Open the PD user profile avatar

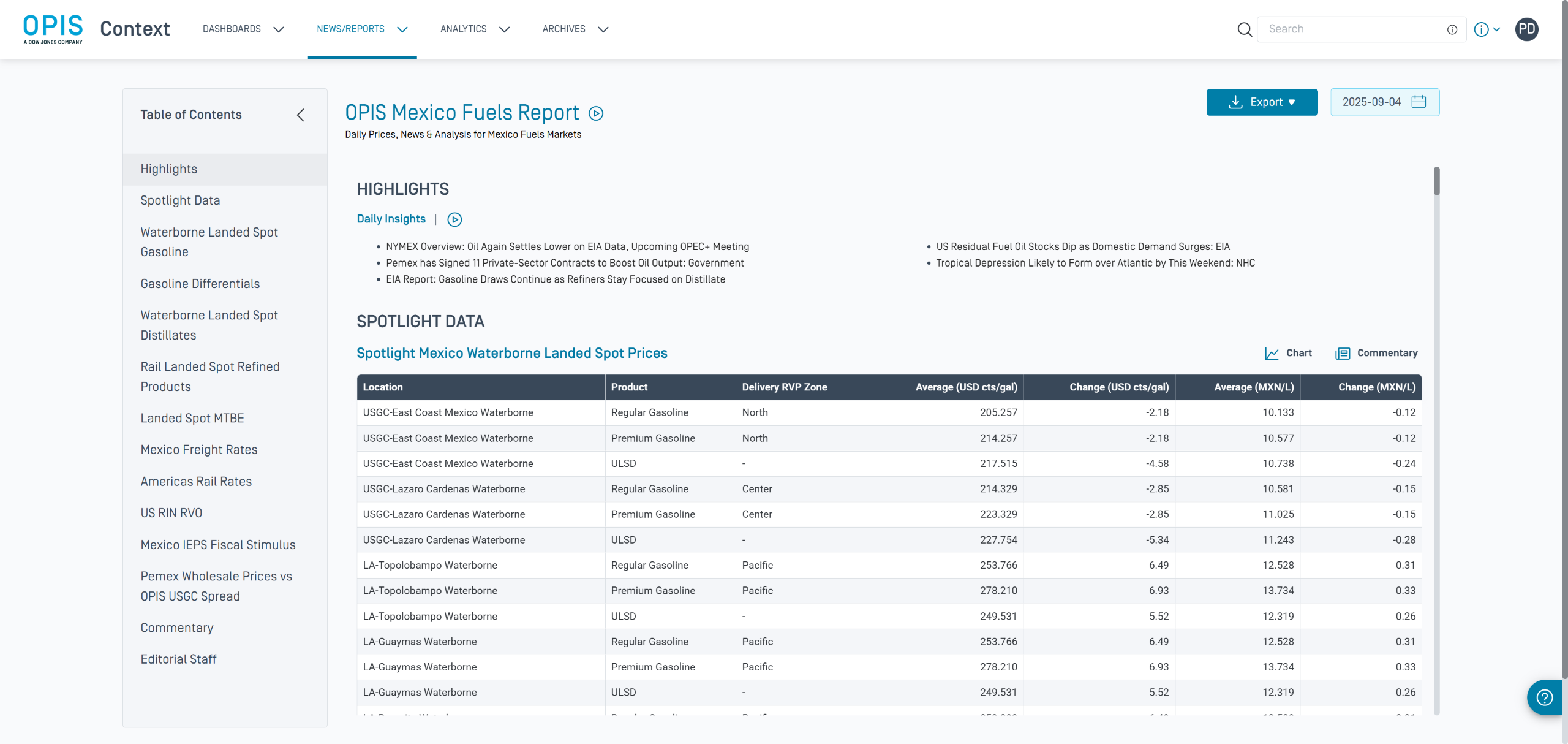pyautogui.click(x=1526, y=29)
